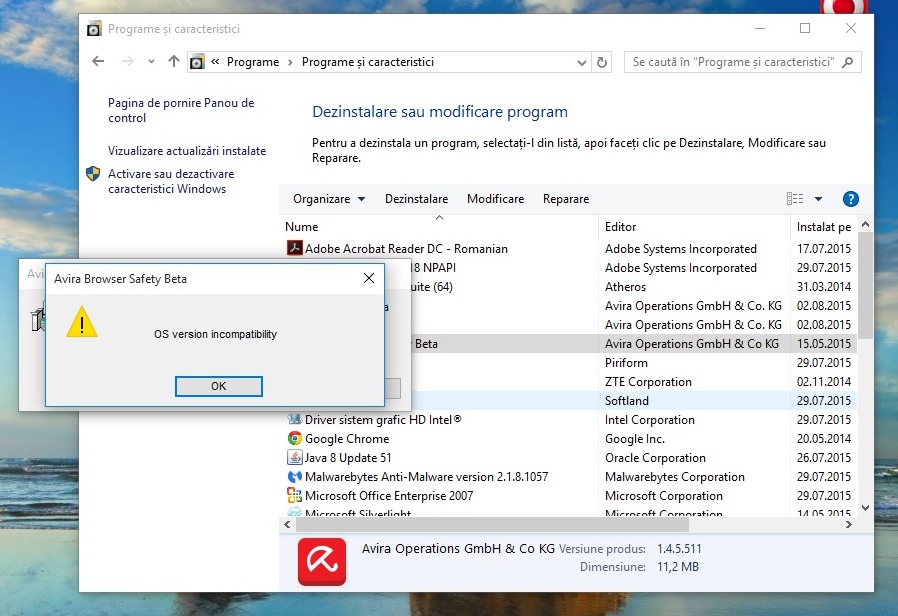This screenshot has width=898, height=616.
Task: Expand the chevron after Programe breadcrumb
Action: [x=290, y=62]
